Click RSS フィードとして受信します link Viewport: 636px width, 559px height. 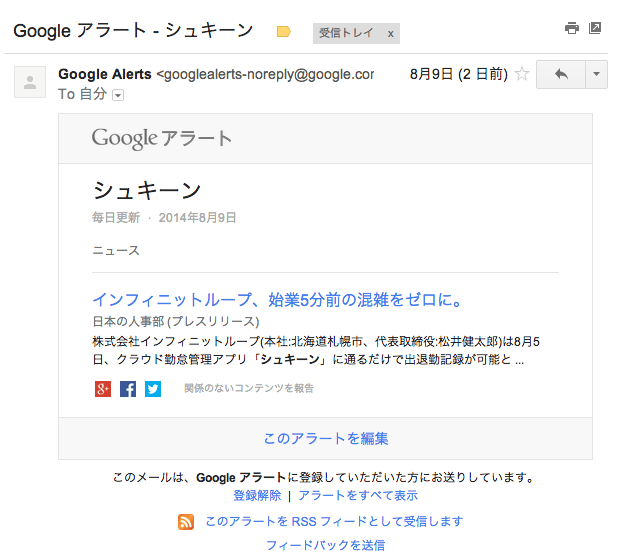point(334,521)
